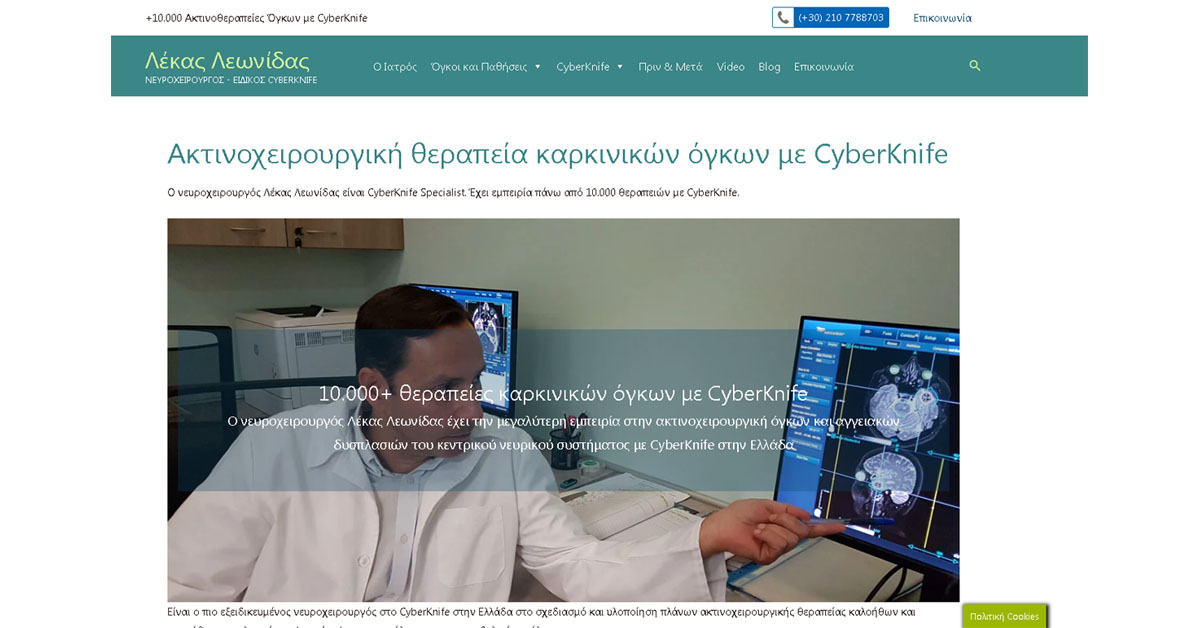Click the subtitle 'ΝΕΥΡΟΧΕΙΡΟΥΡΓΟΣ - ΕΙΔΙΚΟΣ CYBERKNIFE'

point(230,79)
